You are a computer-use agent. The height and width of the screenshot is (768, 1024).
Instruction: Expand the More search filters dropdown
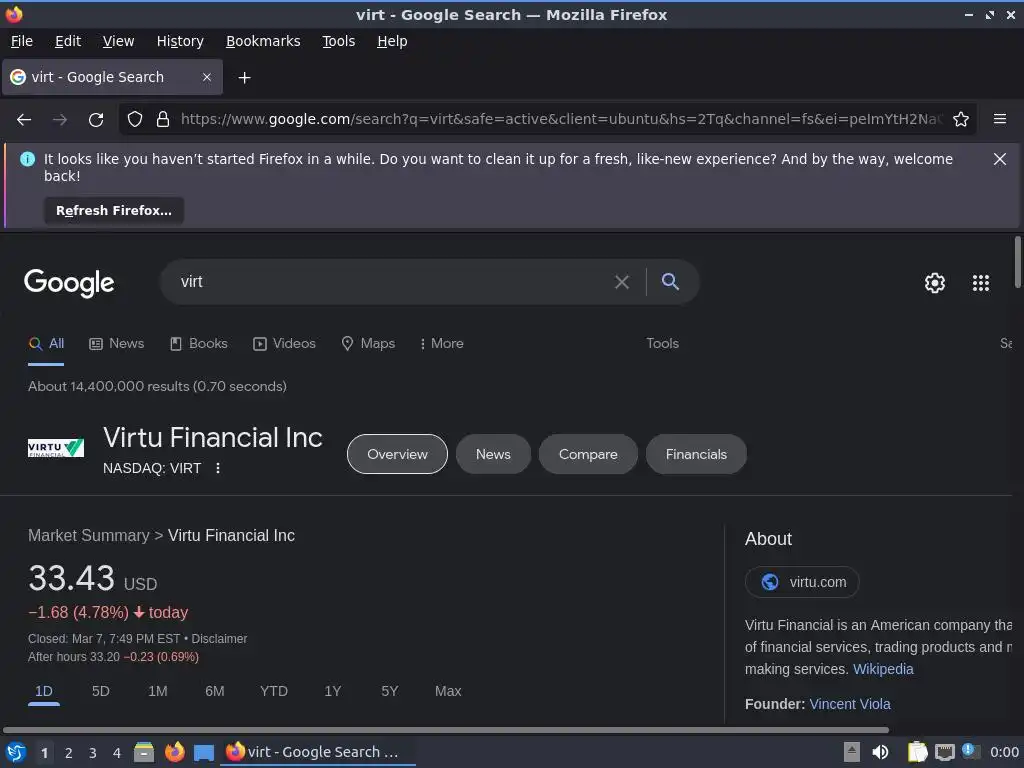pos(442,344)
